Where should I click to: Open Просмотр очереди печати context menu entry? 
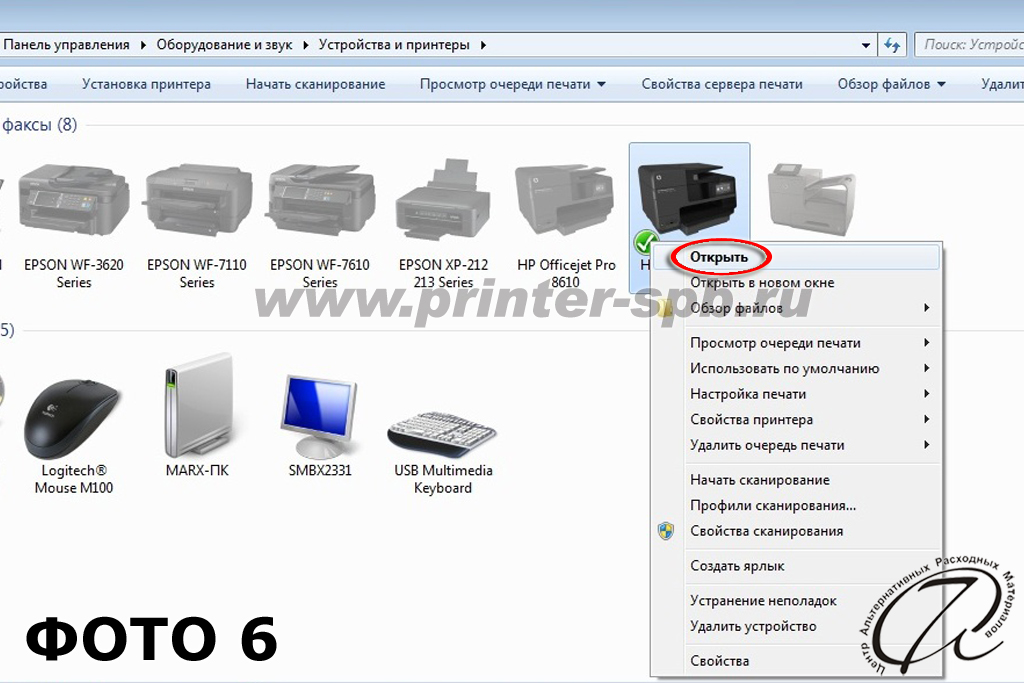(795, 343)
